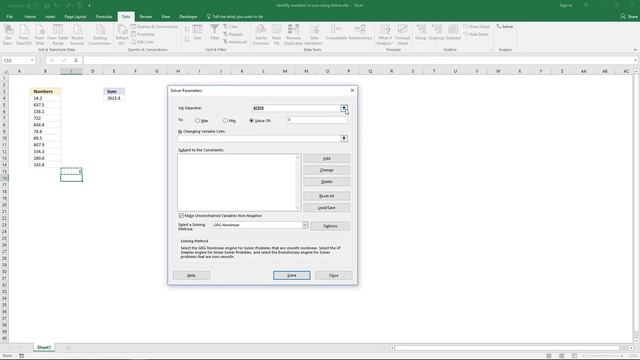Click the Refresh All icon

coord(122,35)
